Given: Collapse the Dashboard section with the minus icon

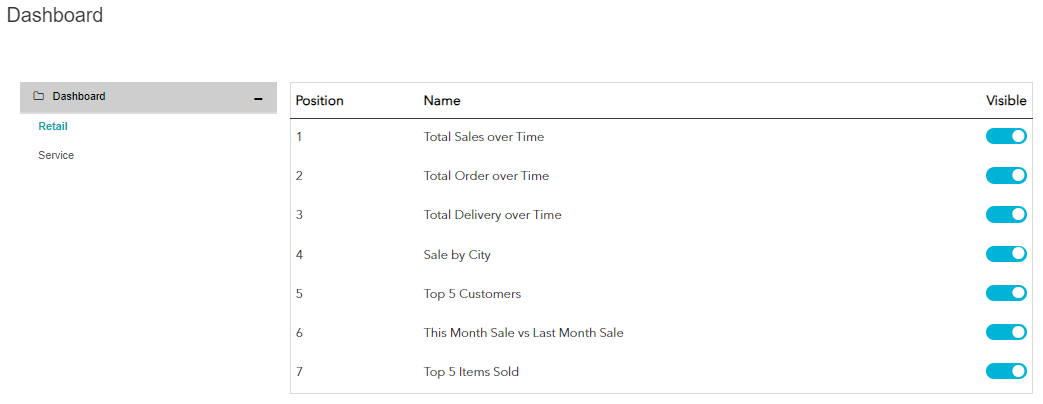Looking at the screenshot, I should pos(258,99).
